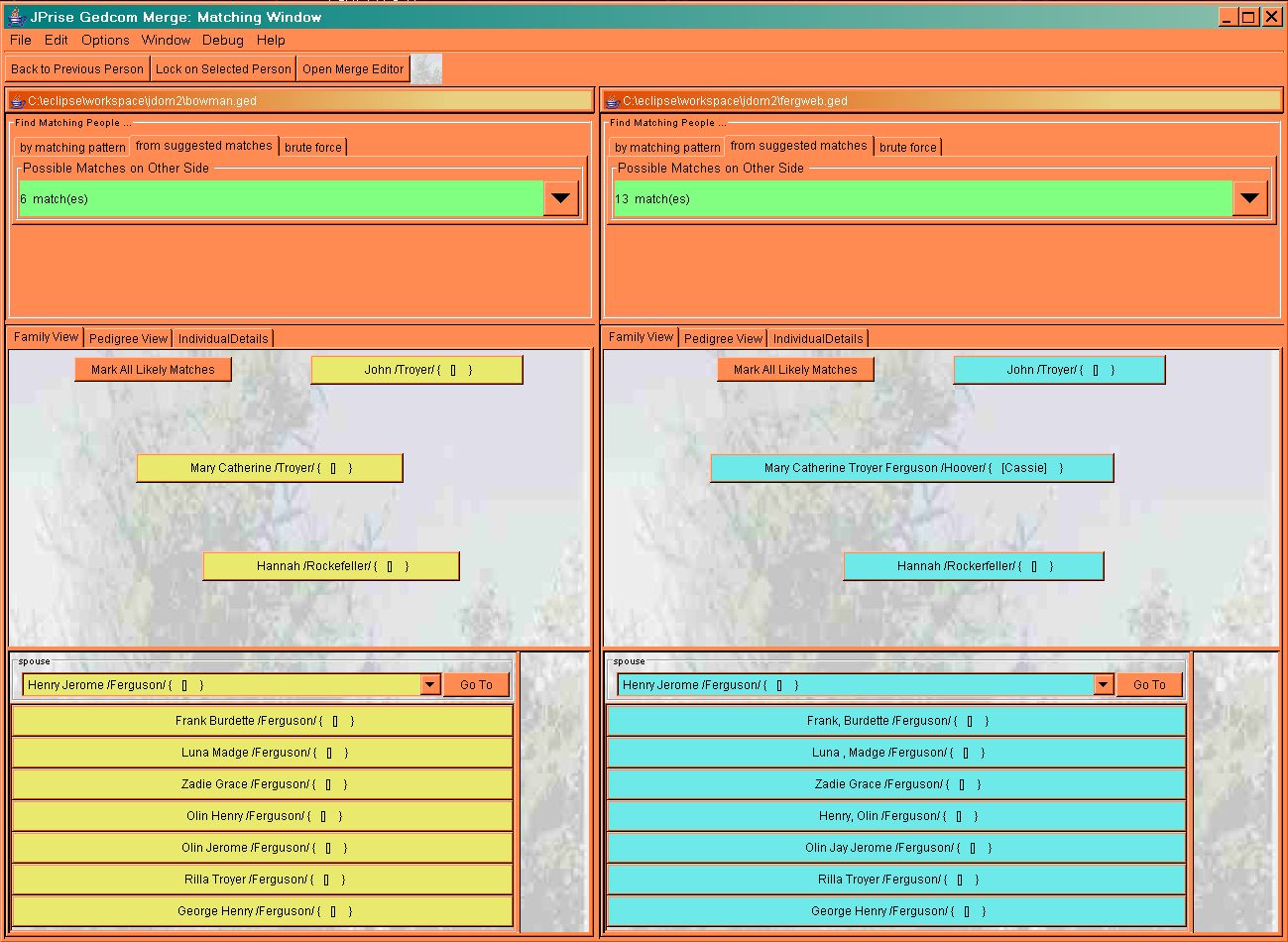The width and height of the screenshot is (1288, 942).
Task: Expand the 6 match(es) dropdown list
Action: (x=560, y=198)
